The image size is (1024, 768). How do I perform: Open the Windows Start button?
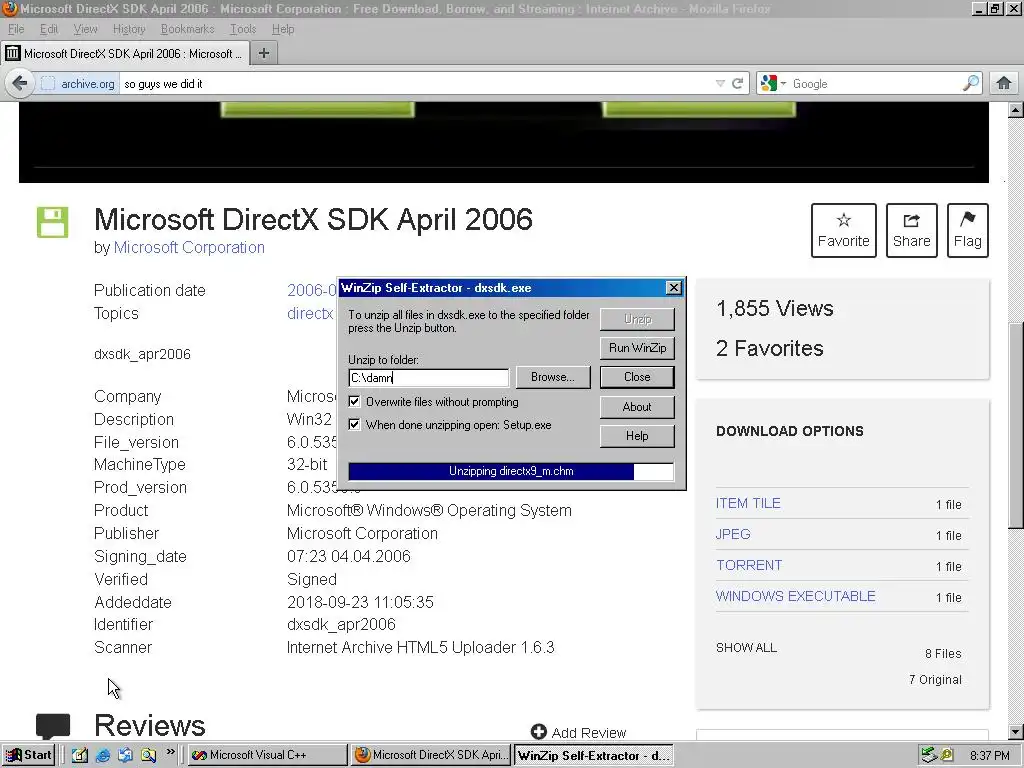29,755
